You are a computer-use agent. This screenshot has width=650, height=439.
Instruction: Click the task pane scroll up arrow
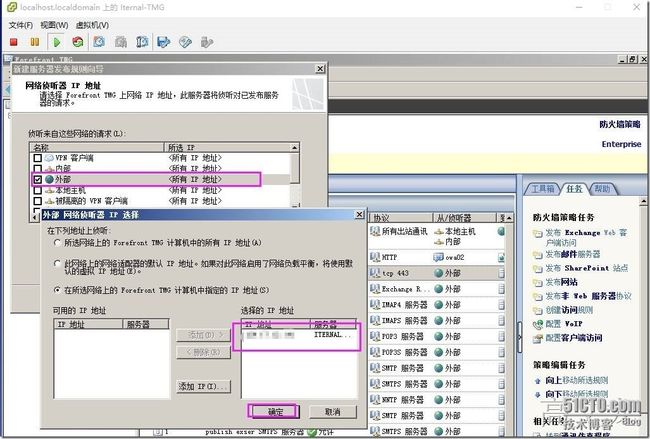tap(644, 201)
